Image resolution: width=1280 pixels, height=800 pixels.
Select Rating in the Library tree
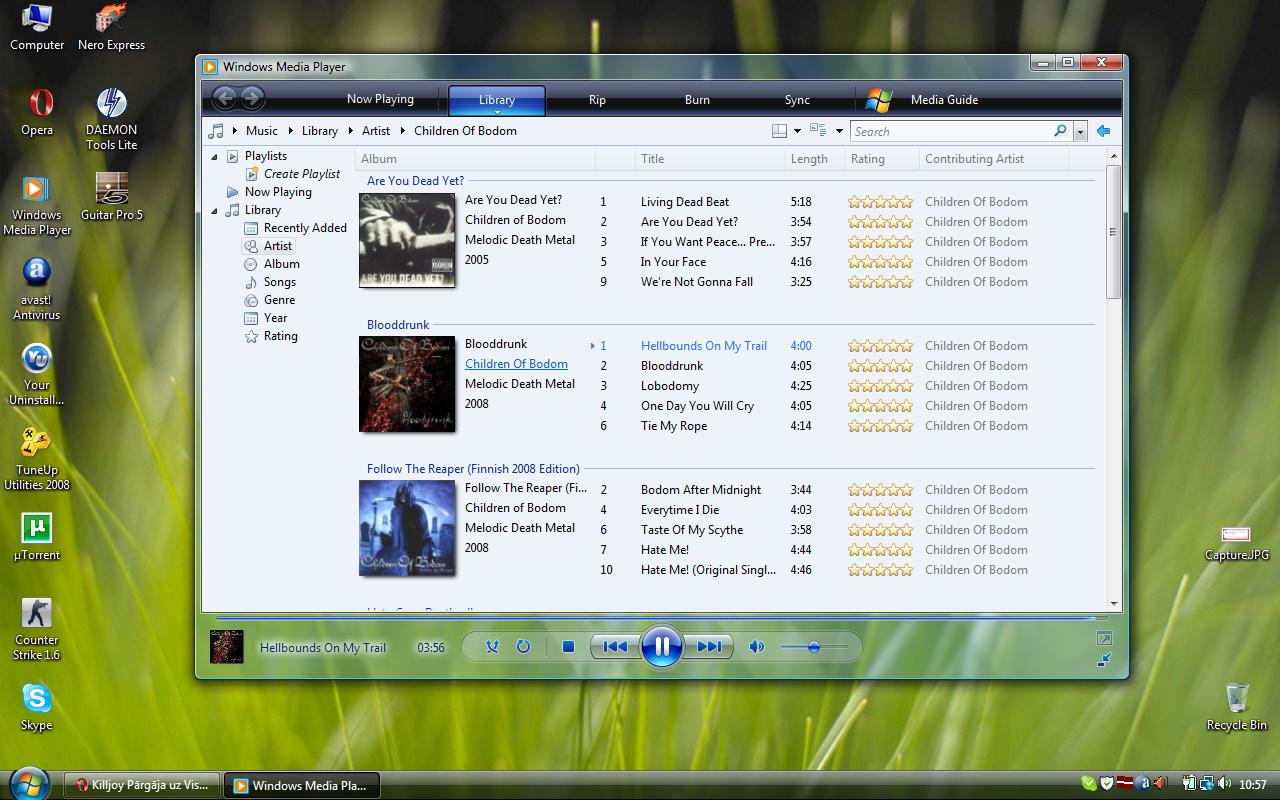[x=281, y=336]
